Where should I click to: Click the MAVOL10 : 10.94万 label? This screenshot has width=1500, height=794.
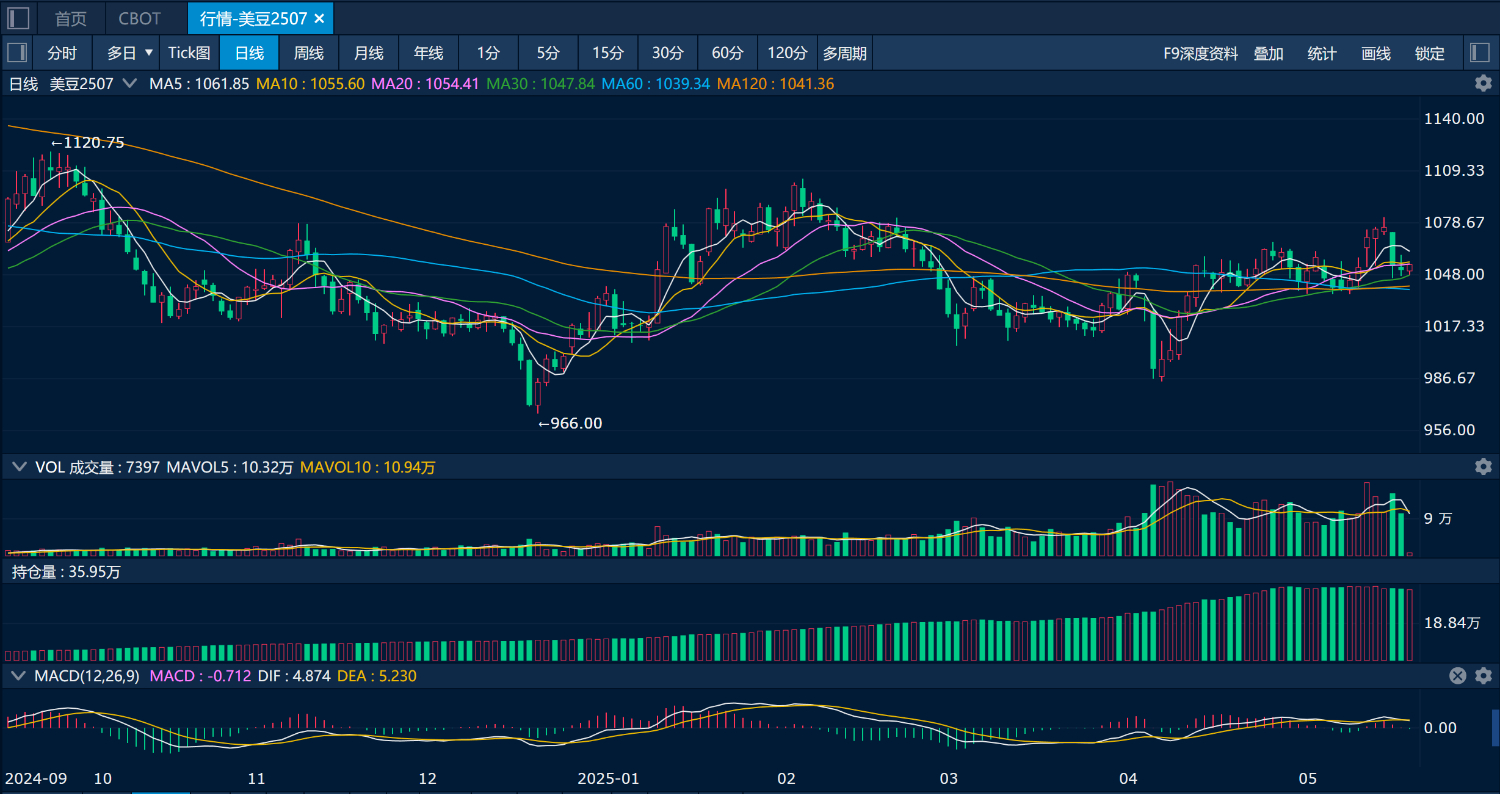click(368, 467)
